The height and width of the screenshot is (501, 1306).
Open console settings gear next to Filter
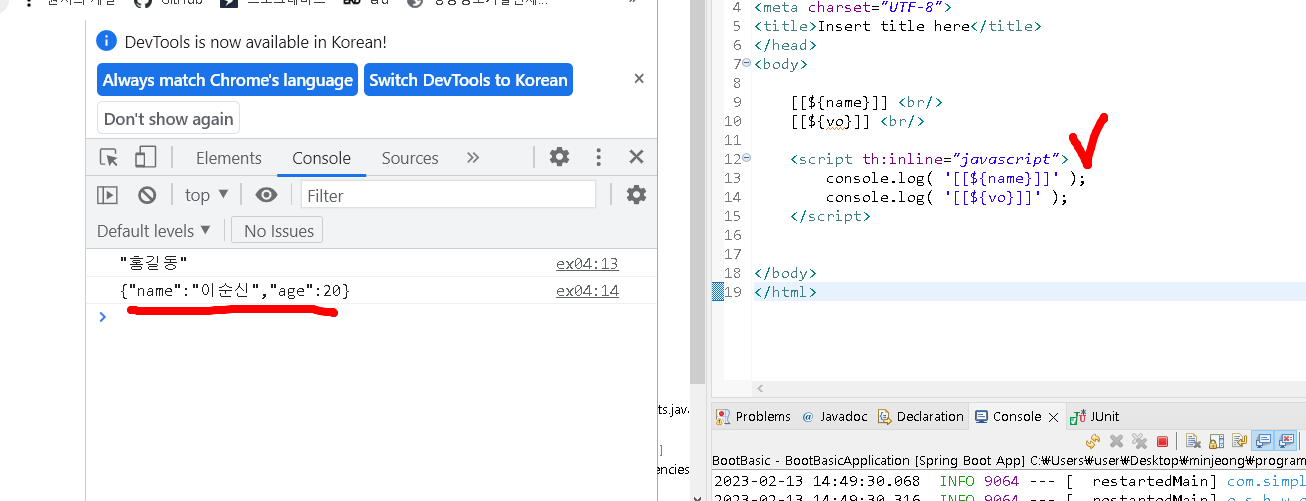coord(636,195)
